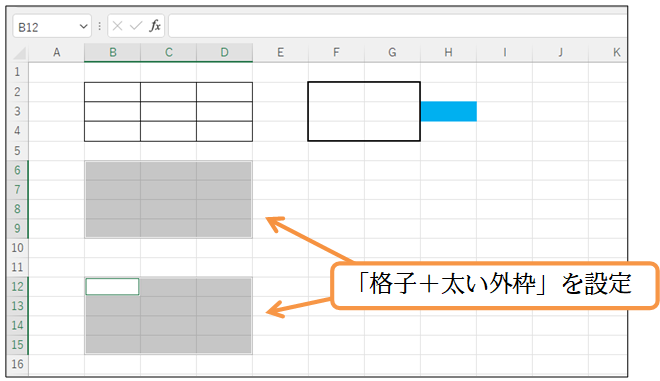Click gray selected cell C7
Viewport: 660px width, 381px height.
pyautogui.click(x=168, y=189)
